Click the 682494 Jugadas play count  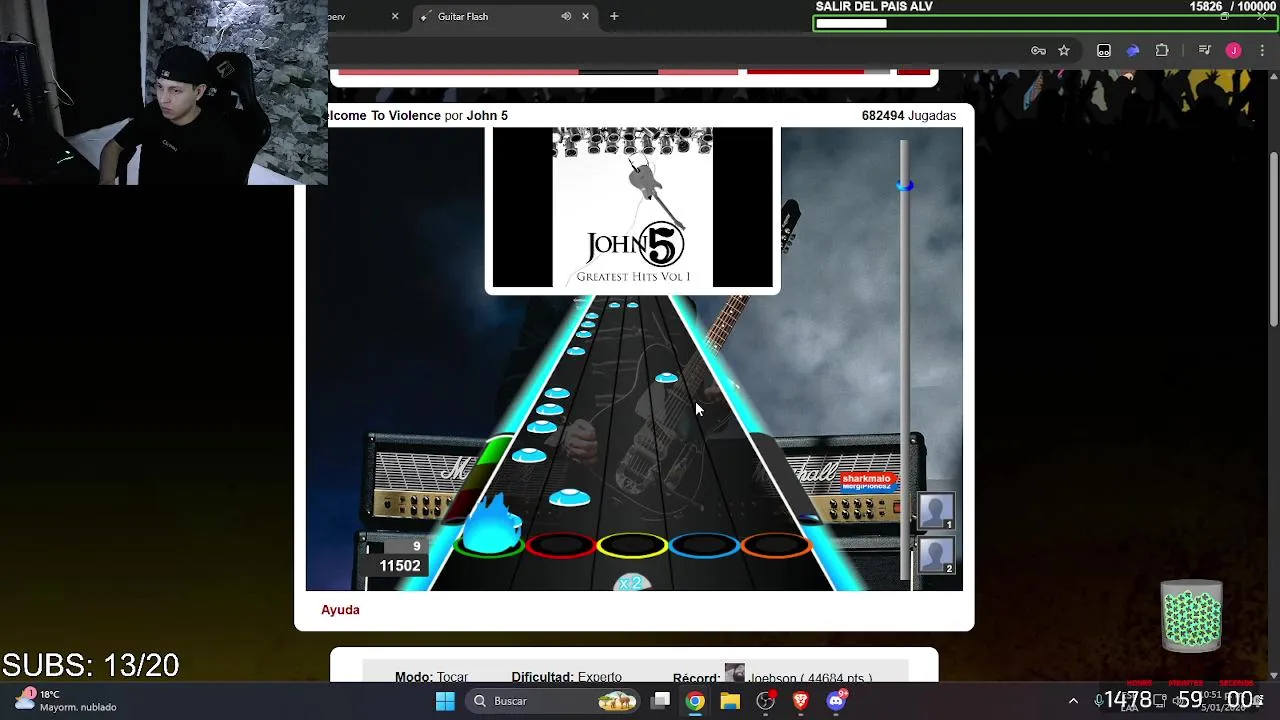click(x=908, y=116)
